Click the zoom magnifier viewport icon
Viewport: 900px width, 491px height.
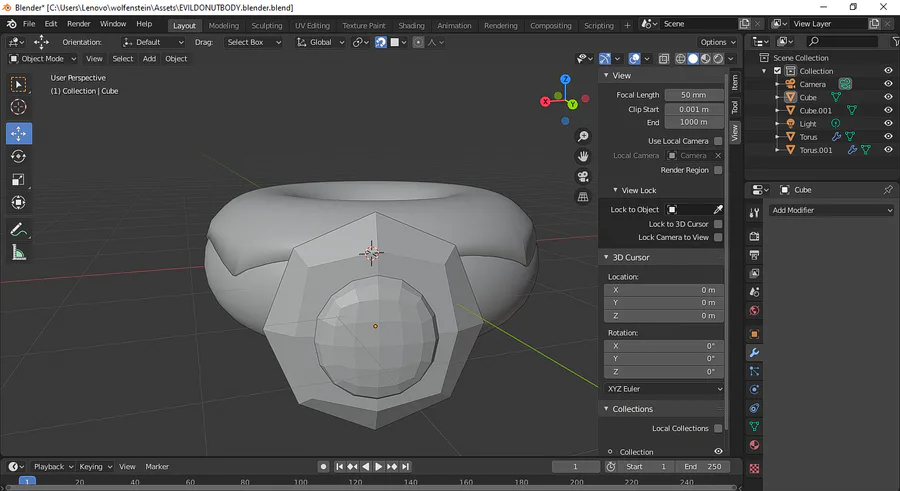click(583, 136)
